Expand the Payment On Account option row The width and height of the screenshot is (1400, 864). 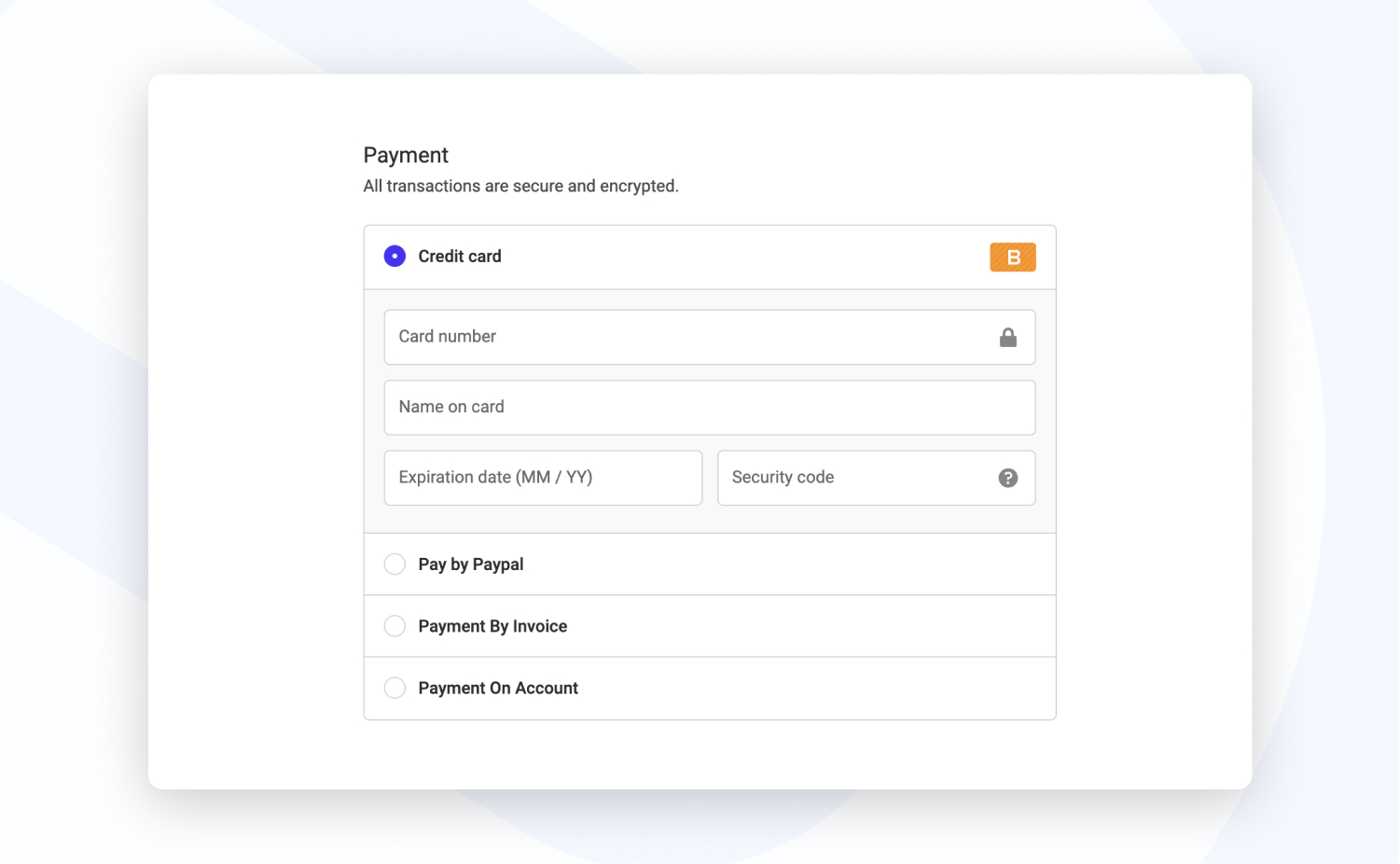click(x=709, y=689)
